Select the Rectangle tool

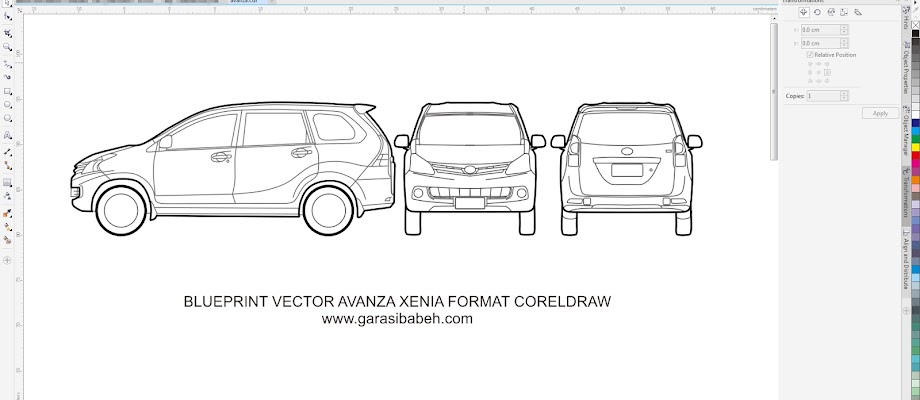click(8, 91)
